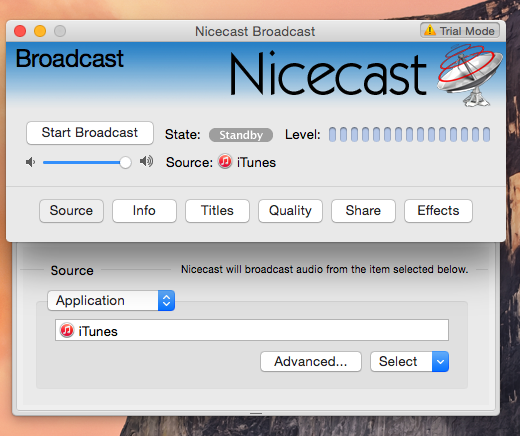Click the Advanced... button
This screenshot has height=436, width=520.
[x=311, y=361]
